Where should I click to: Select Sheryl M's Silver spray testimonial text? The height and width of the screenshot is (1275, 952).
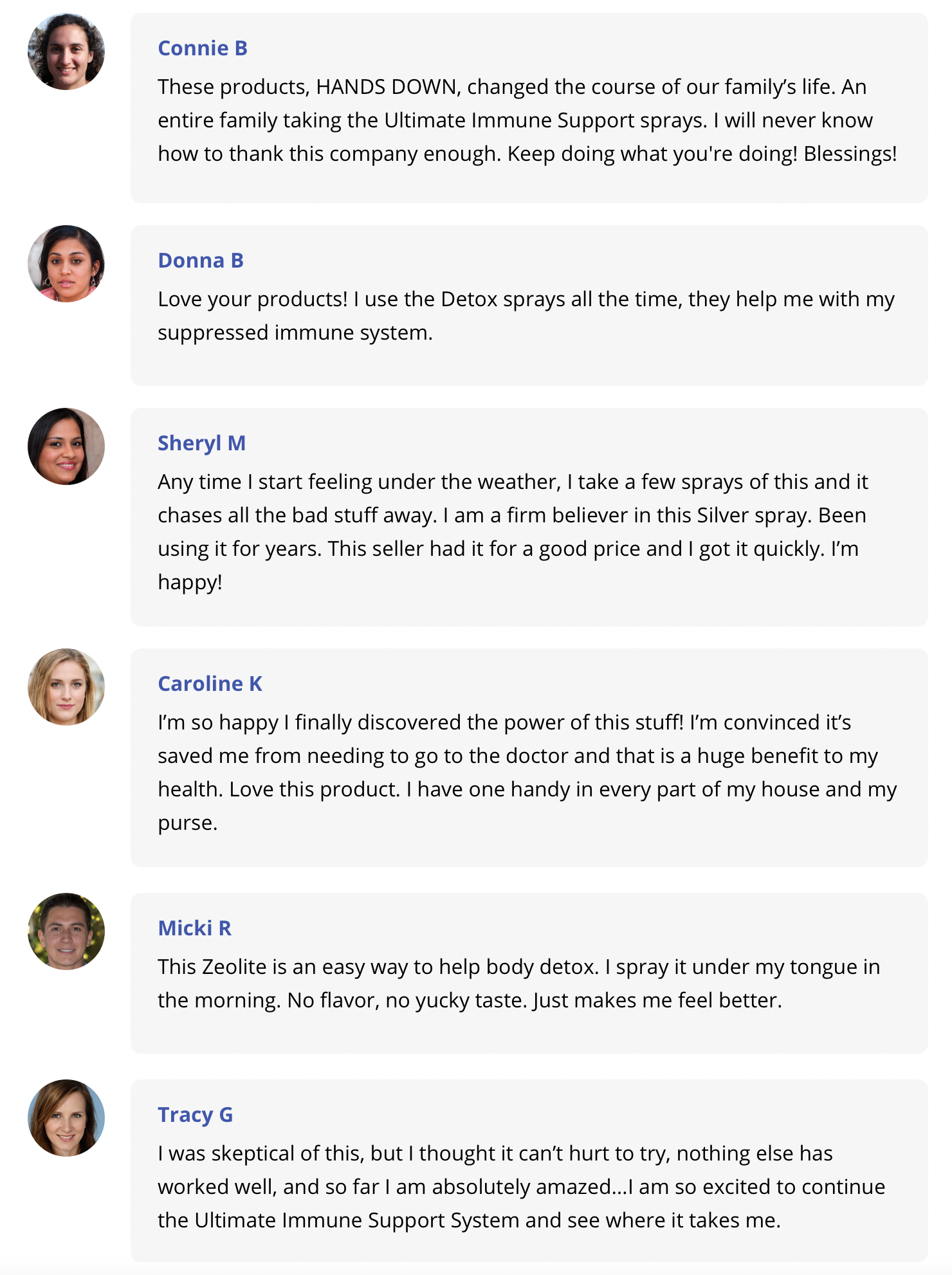[513, 532]
